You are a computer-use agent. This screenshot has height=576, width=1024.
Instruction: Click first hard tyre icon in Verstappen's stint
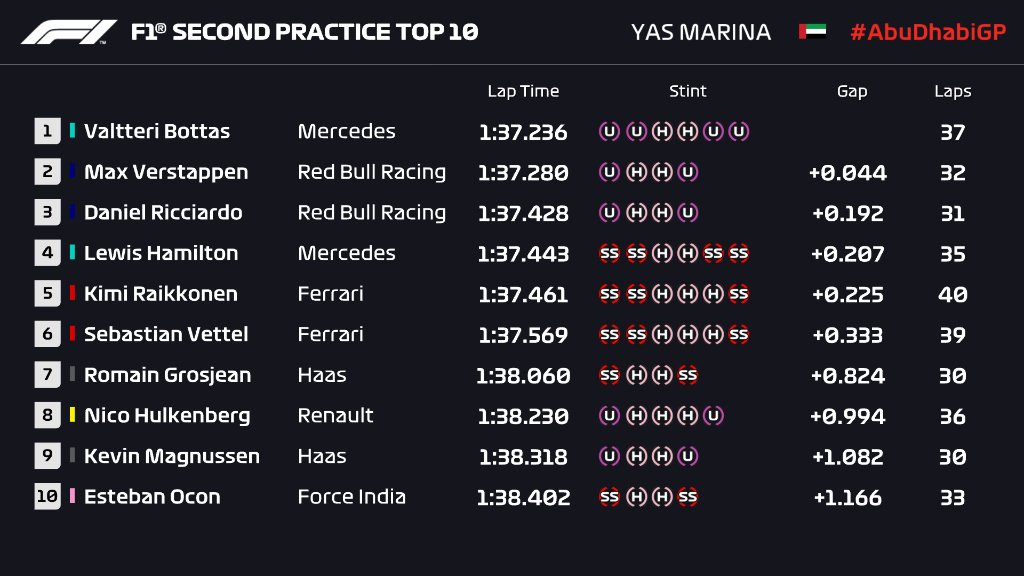[x=635, y=172]
